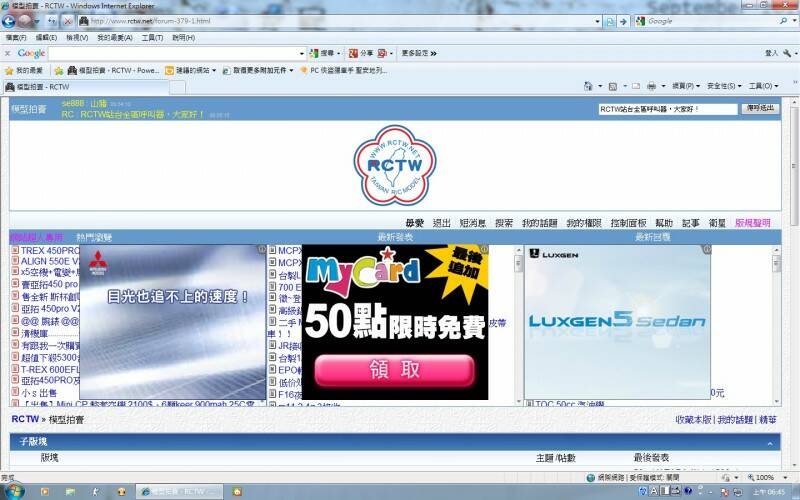Close the Mitsubishi ad via its corner icon

point(261,249)
